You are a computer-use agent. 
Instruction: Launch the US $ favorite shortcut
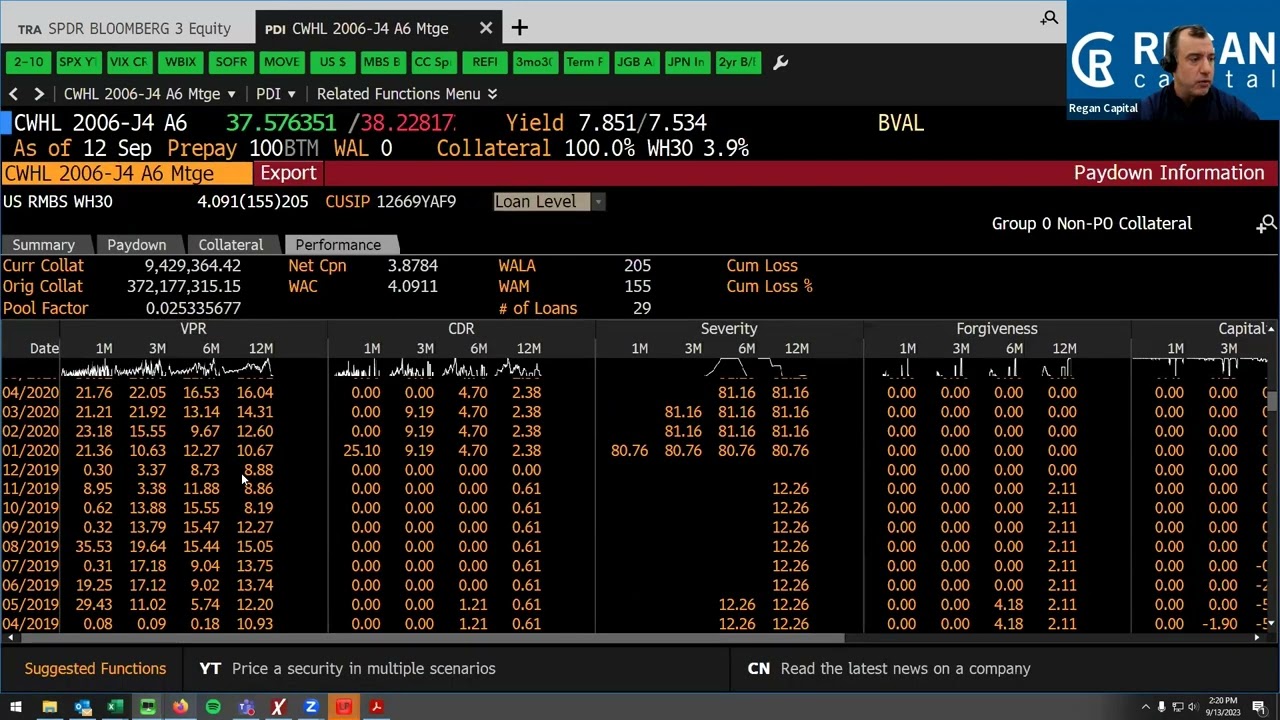click(332, 62)
